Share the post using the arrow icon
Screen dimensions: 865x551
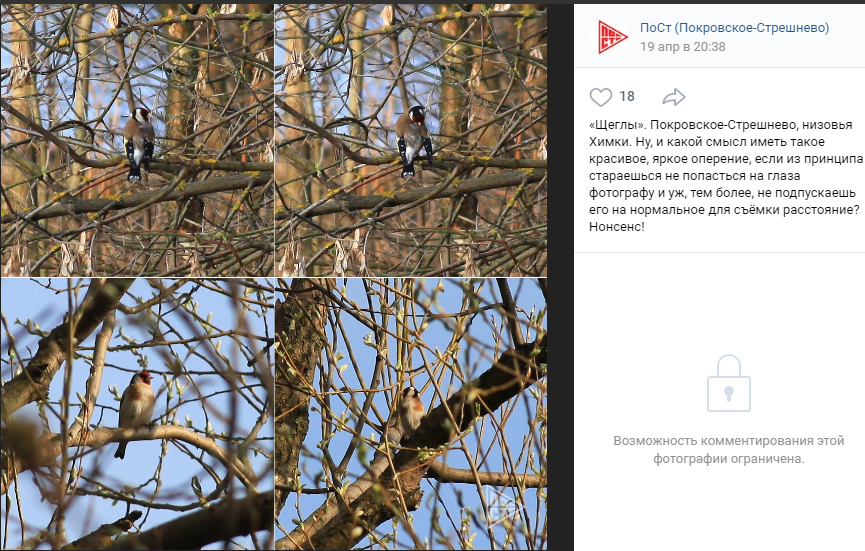(x=674, y=97)
